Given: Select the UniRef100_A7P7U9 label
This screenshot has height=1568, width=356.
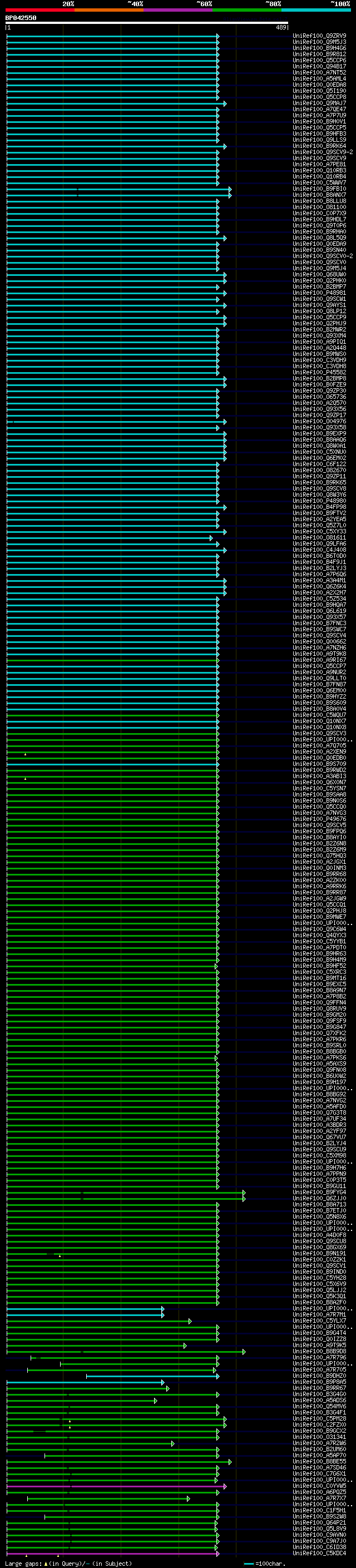Looking at the screenshot, I should click(x=319, y=116).
